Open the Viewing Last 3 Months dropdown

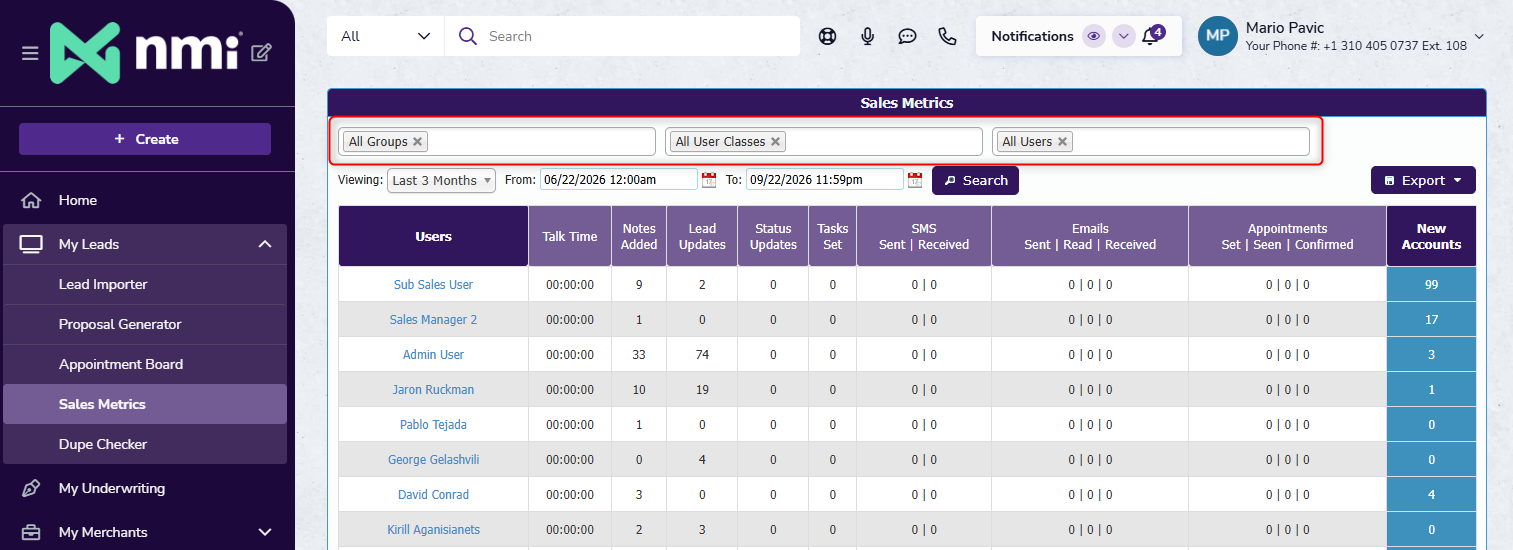(441, 180)
